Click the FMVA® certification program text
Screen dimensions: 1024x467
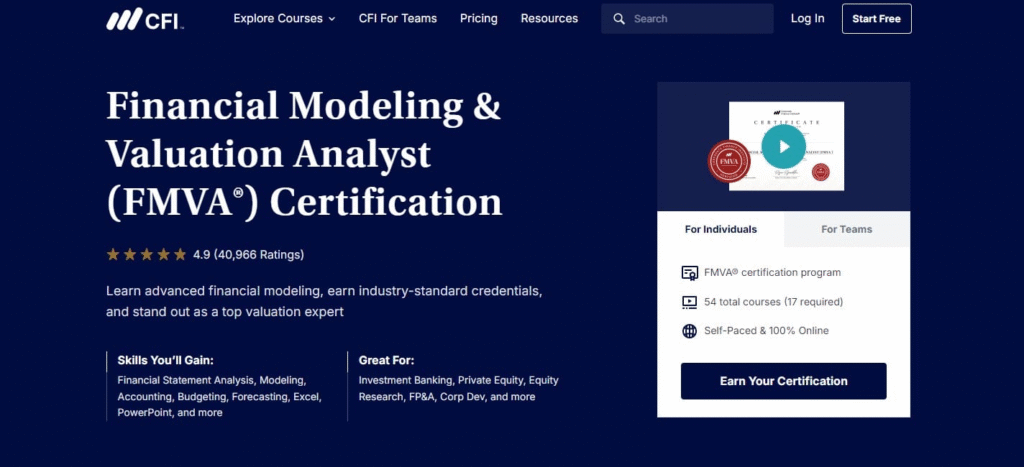773,272
